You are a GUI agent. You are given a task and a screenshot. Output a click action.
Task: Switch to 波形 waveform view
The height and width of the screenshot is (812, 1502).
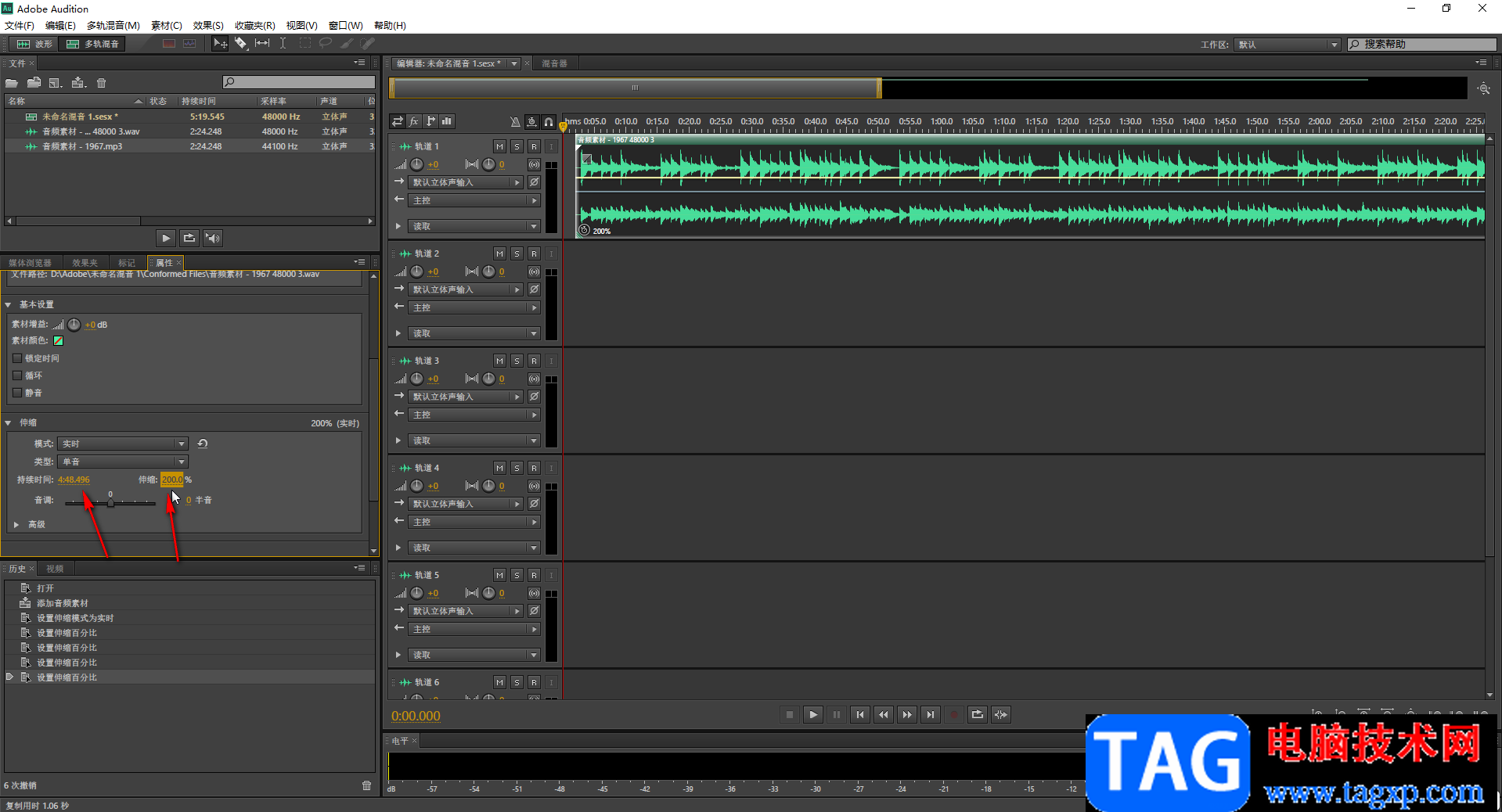[34, 44]
